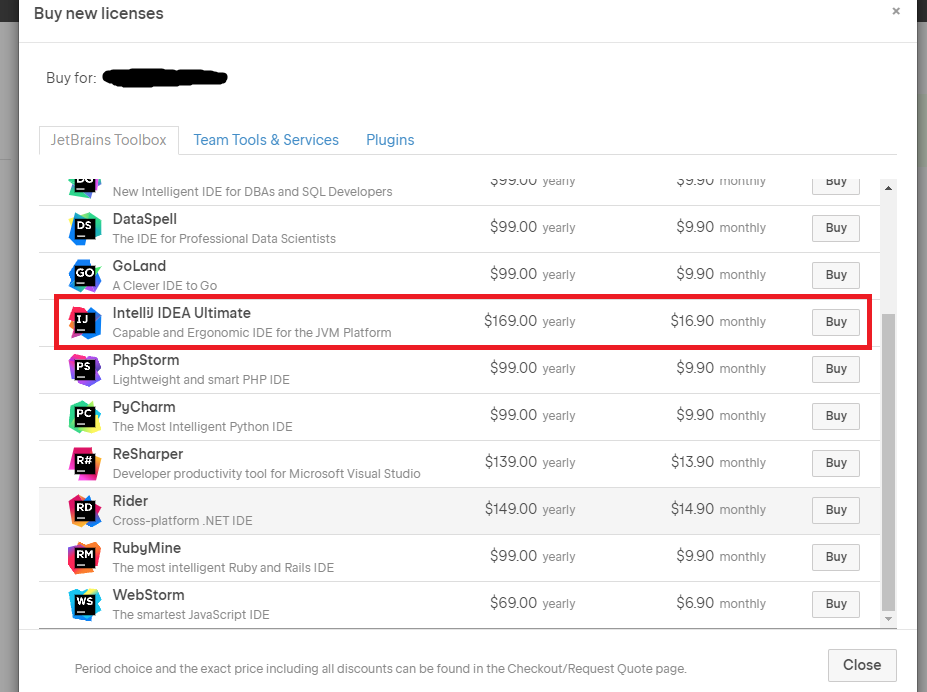
Task: Click the IntelliJ IDEA IJ icon
Action: coord(85,322)
